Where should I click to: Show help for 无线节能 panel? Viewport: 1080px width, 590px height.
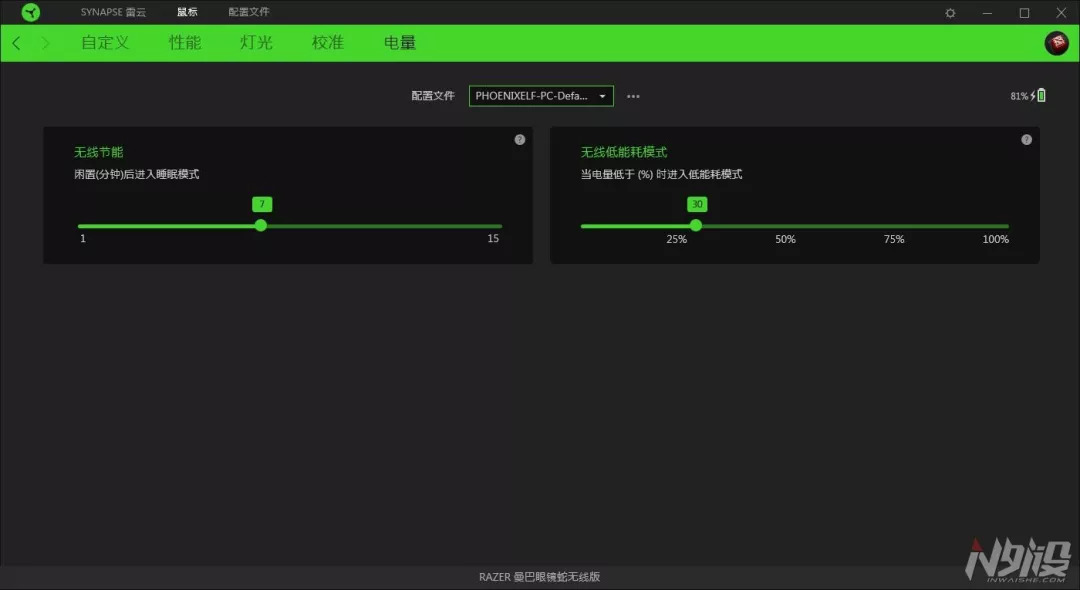(x=520, y=140)
